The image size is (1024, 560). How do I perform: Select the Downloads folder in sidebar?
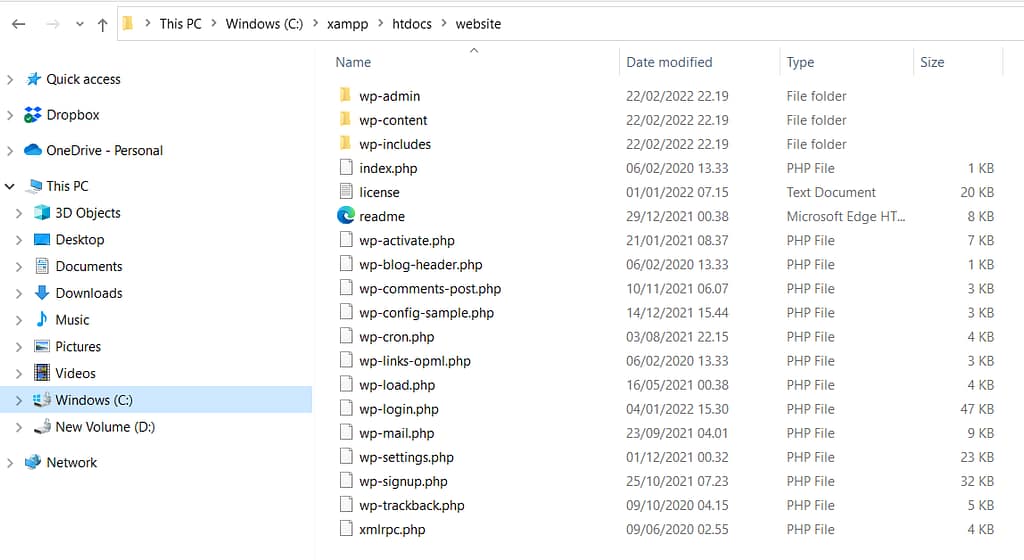(88, 293)
